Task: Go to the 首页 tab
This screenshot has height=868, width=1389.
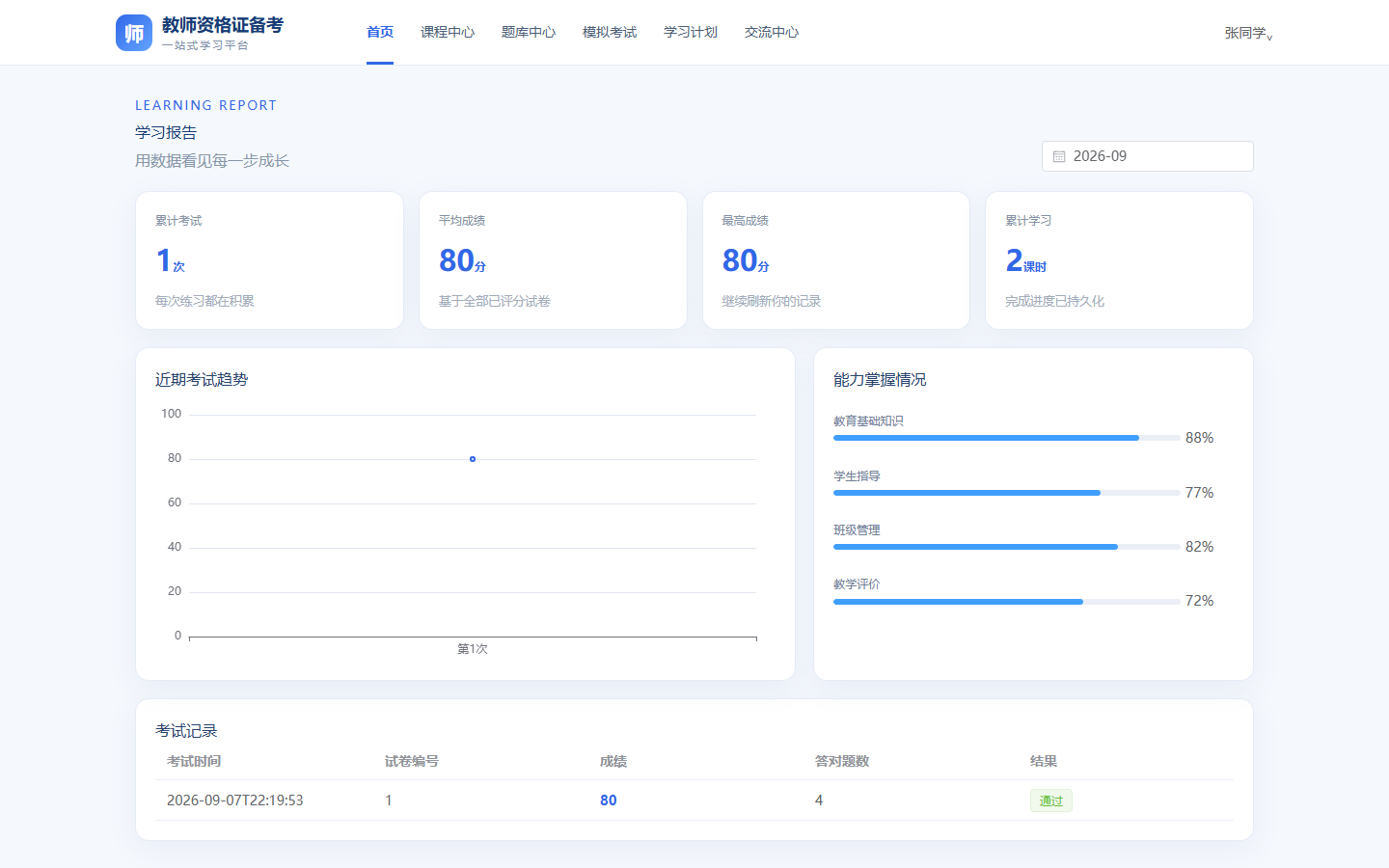Action: (x=380, y=32)
